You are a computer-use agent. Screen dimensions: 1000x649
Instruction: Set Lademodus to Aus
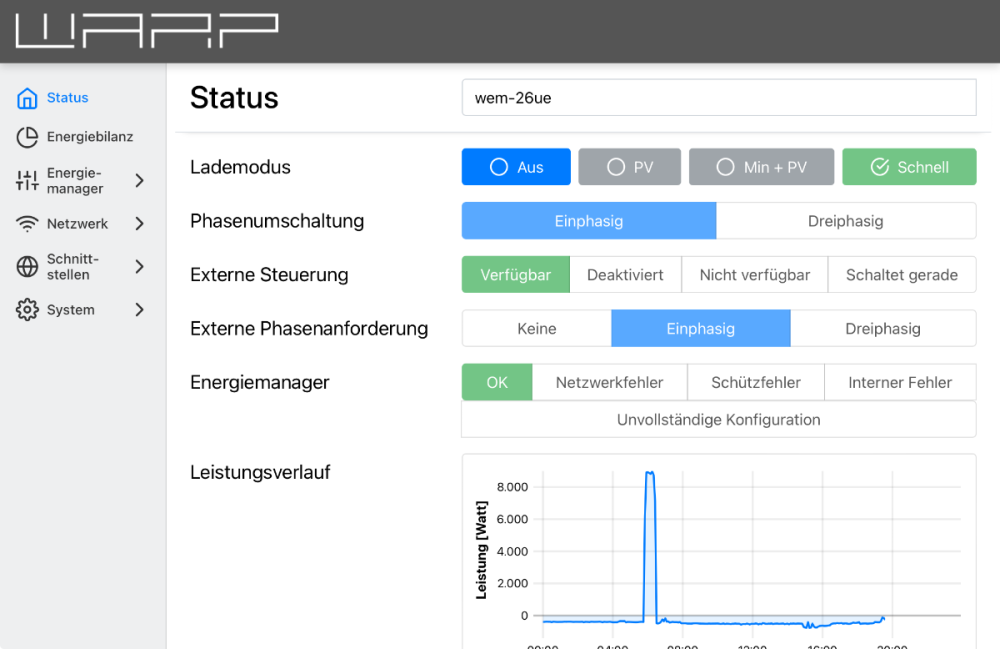pos(516,167)
